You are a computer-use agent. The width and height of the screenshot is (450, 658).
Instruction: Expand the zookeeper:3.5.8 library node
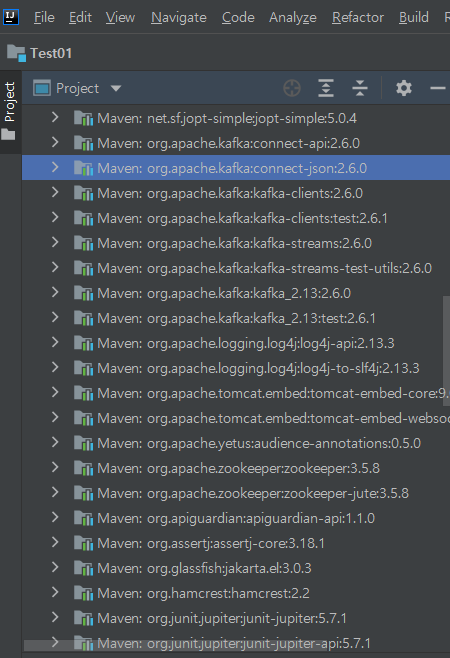click(x=55, y=467)
